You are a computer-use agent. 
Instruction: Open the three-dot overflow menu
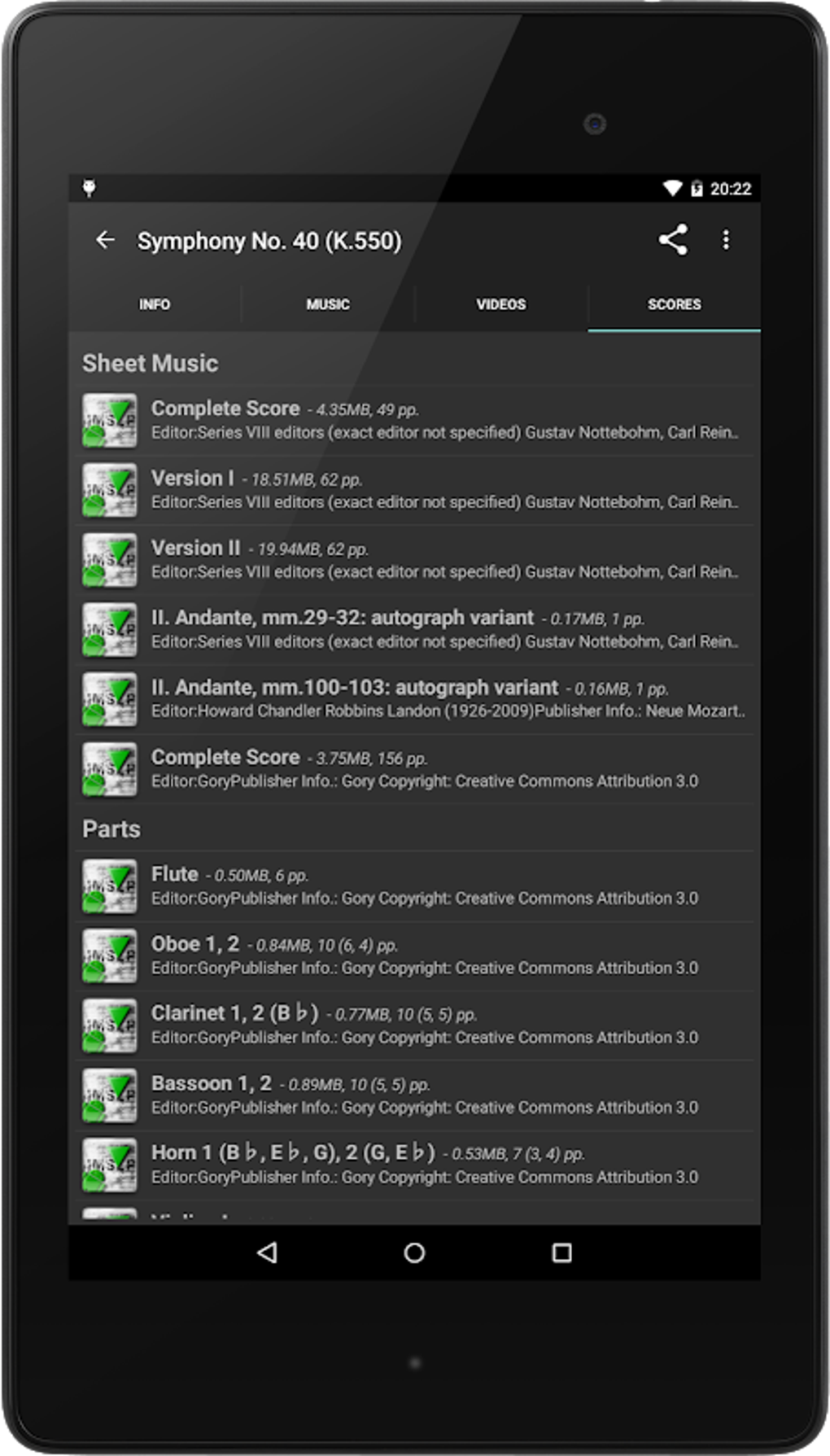[x=726, y=240]
